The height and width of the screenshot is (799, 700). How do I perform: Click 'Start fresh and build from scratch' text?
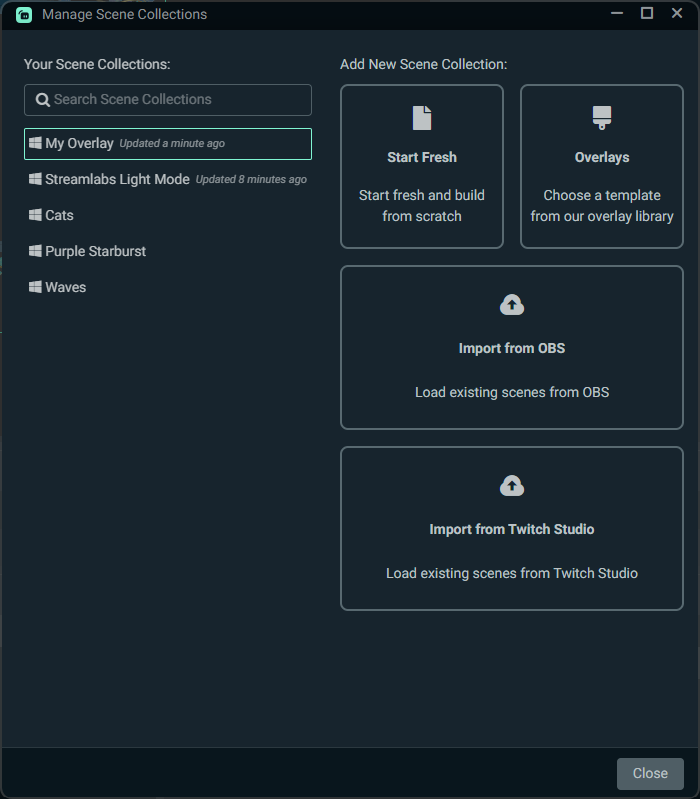coord(422,206)
